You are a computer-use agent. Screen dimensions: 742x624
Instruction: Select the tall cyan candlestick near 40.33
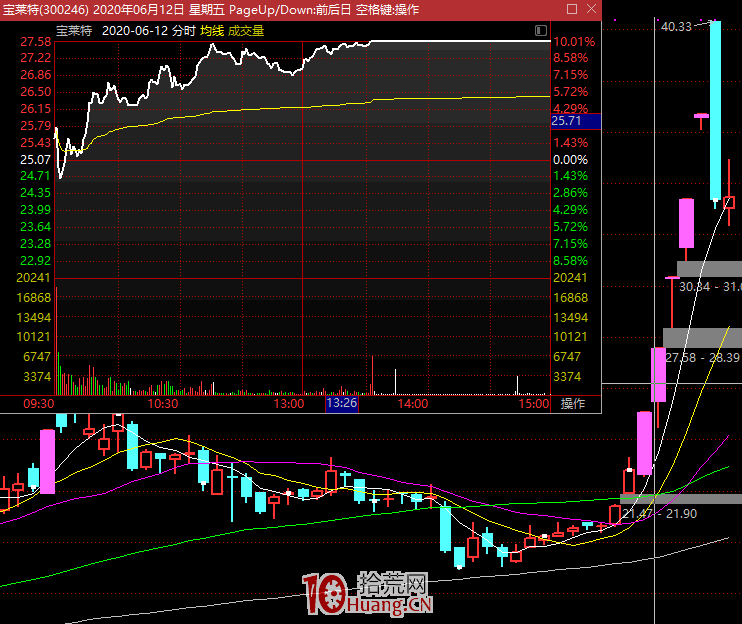pos(715,110)
